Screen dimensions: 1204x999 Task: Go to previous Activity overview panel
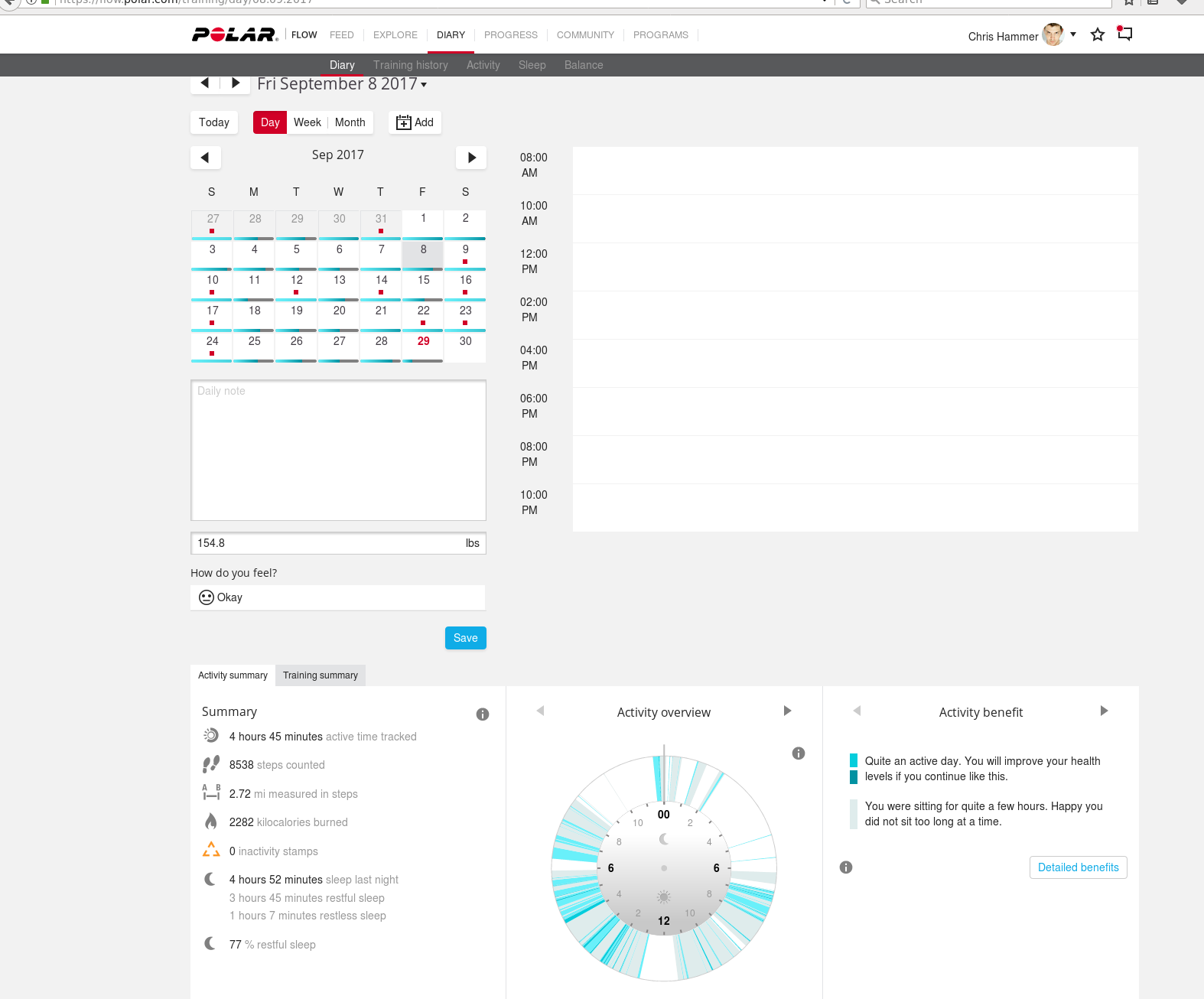[x=541, y=711]
